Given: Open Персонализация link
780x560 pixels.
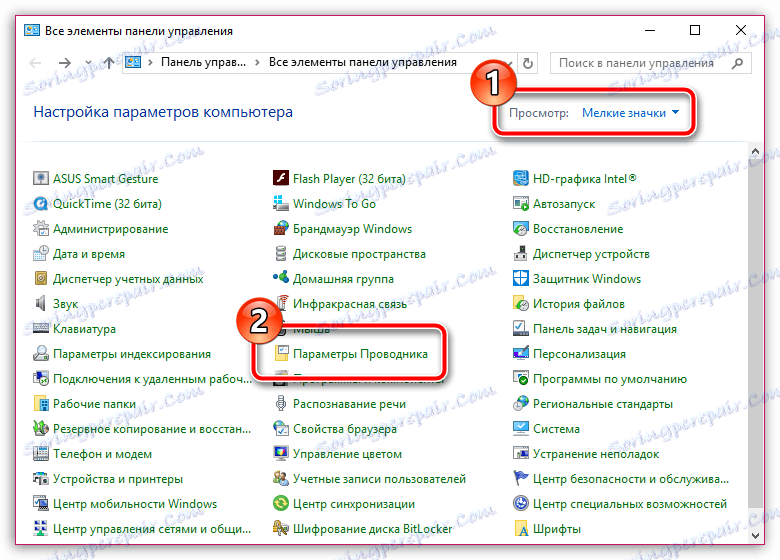Looking at the screenshot, I should click(x=579, y=354).
